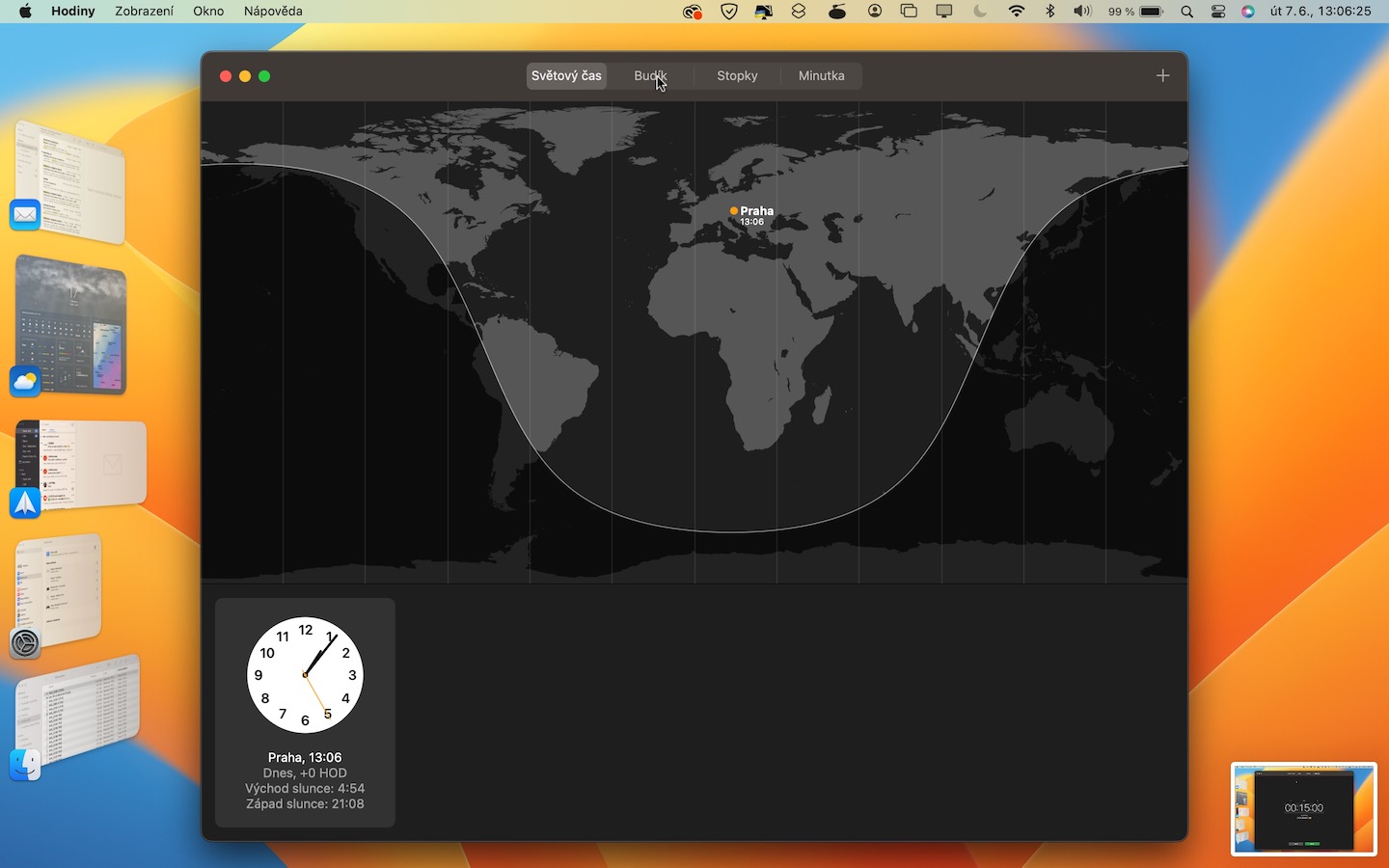Open the Shortcuts stacked-layers menu bar icon
Screen dimensions: 1389x868
(799, 12)
